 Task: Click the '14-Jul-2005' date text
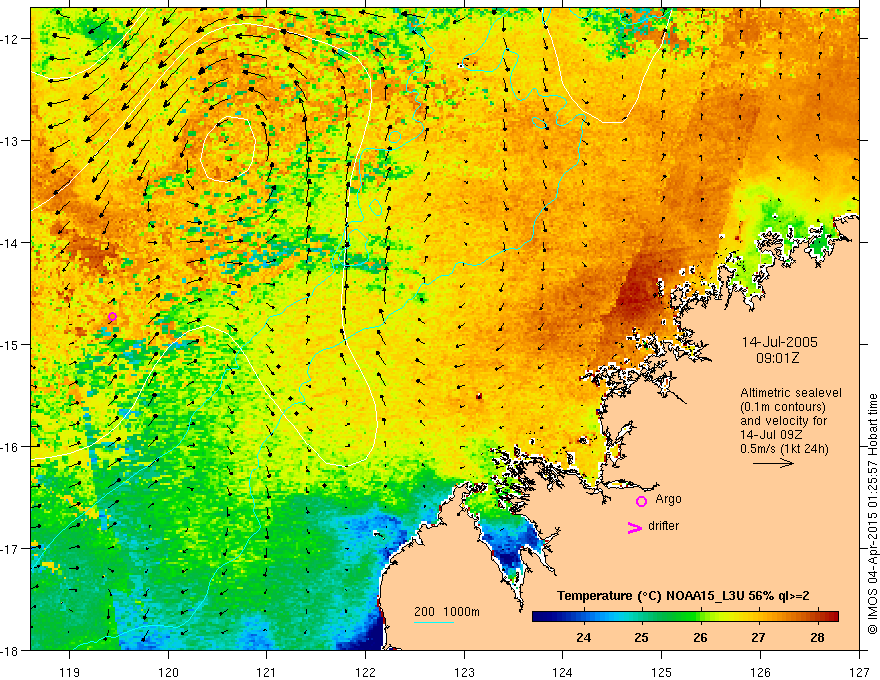coord(780,342)
